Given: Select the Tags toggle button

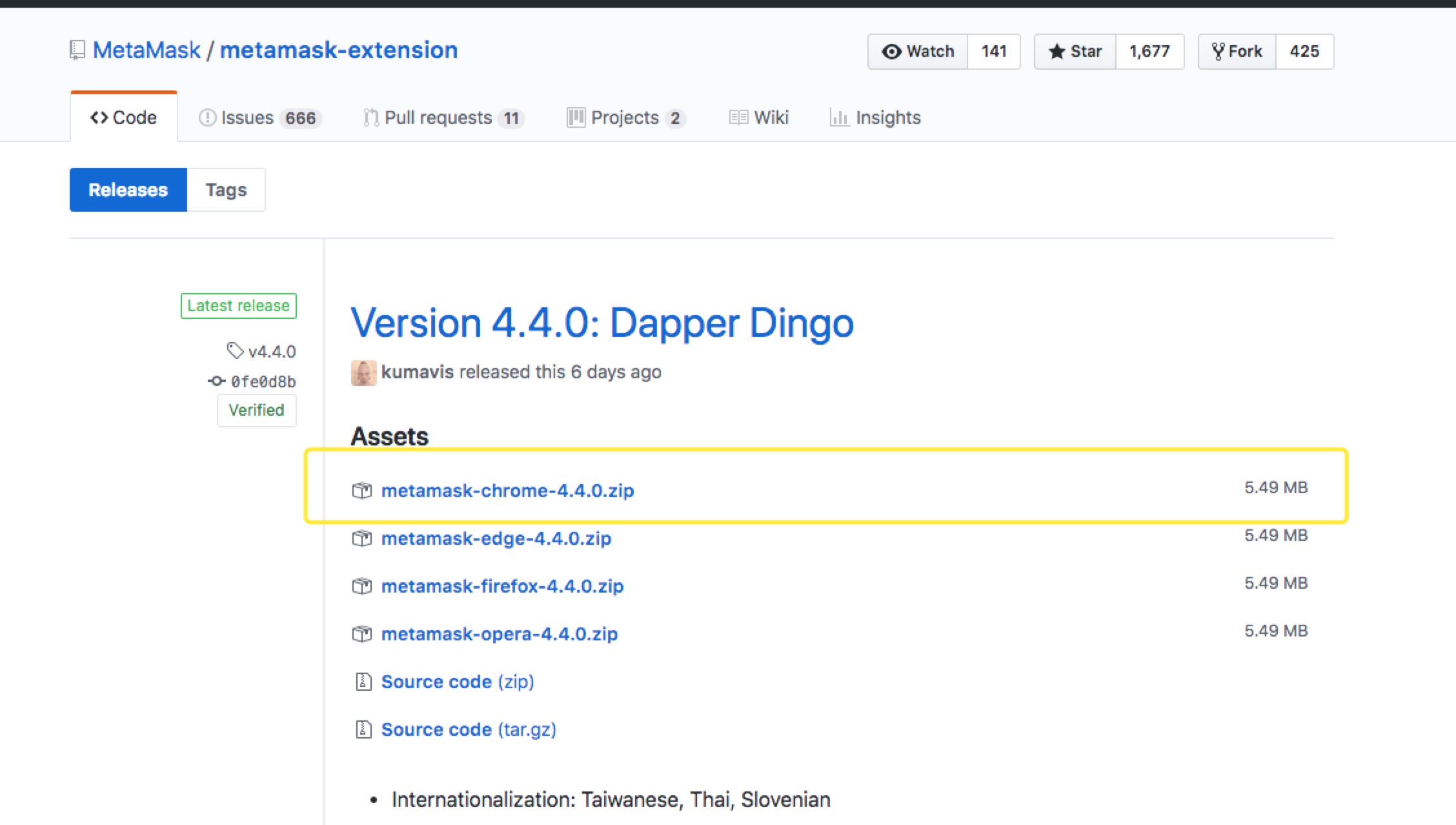Looking at the screenshot, I should [x=226, y=190].
